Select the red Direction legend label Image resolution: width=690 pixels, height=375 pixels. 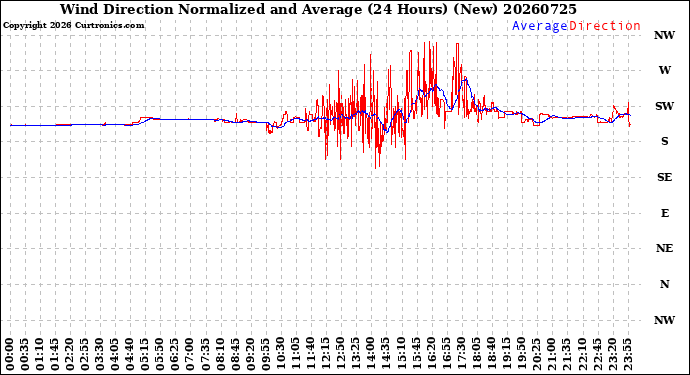pyautogui.click(x=605, y=26)
